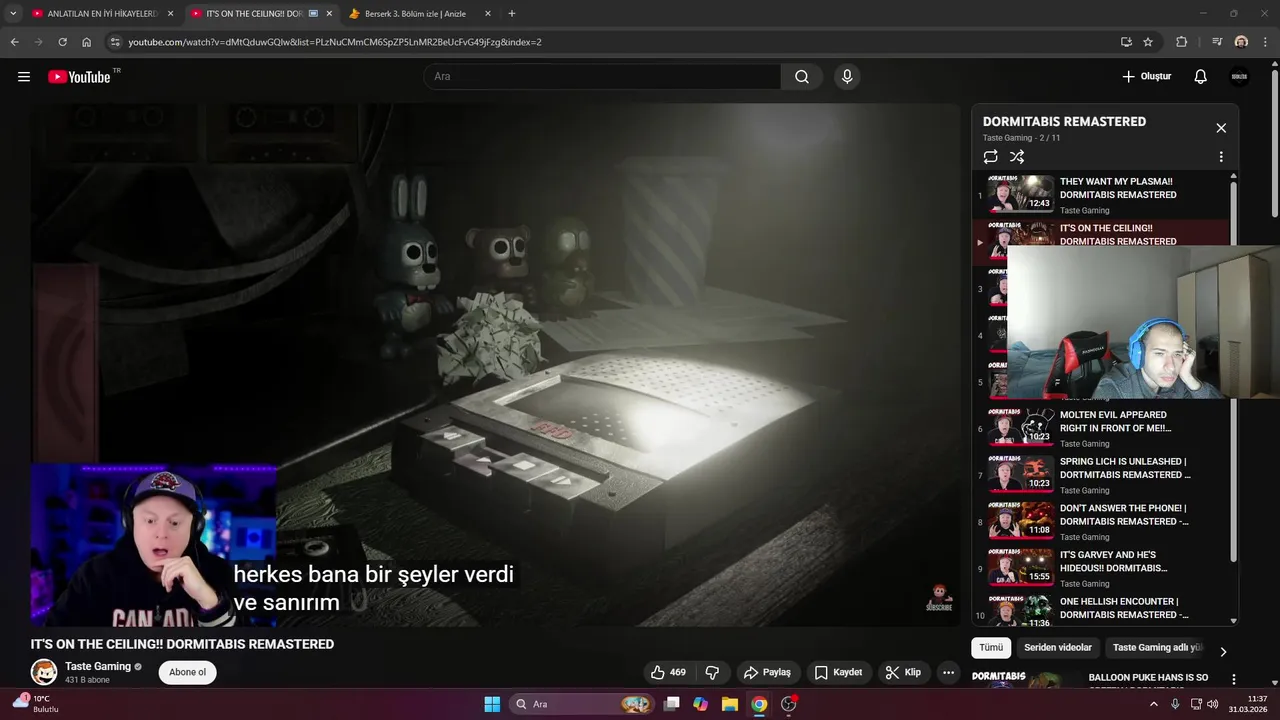Subscribe with Abone ol button

(x=187, y=672)
